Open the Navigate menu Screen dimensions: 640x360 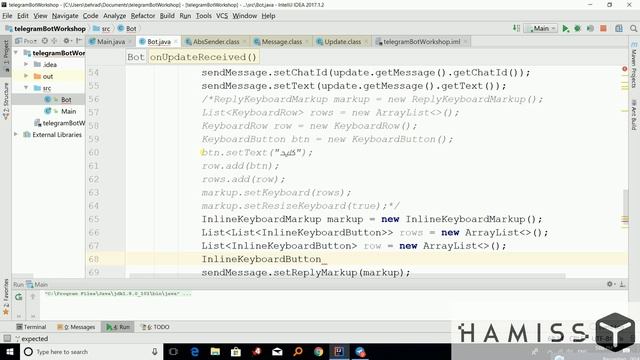(65, 16)
